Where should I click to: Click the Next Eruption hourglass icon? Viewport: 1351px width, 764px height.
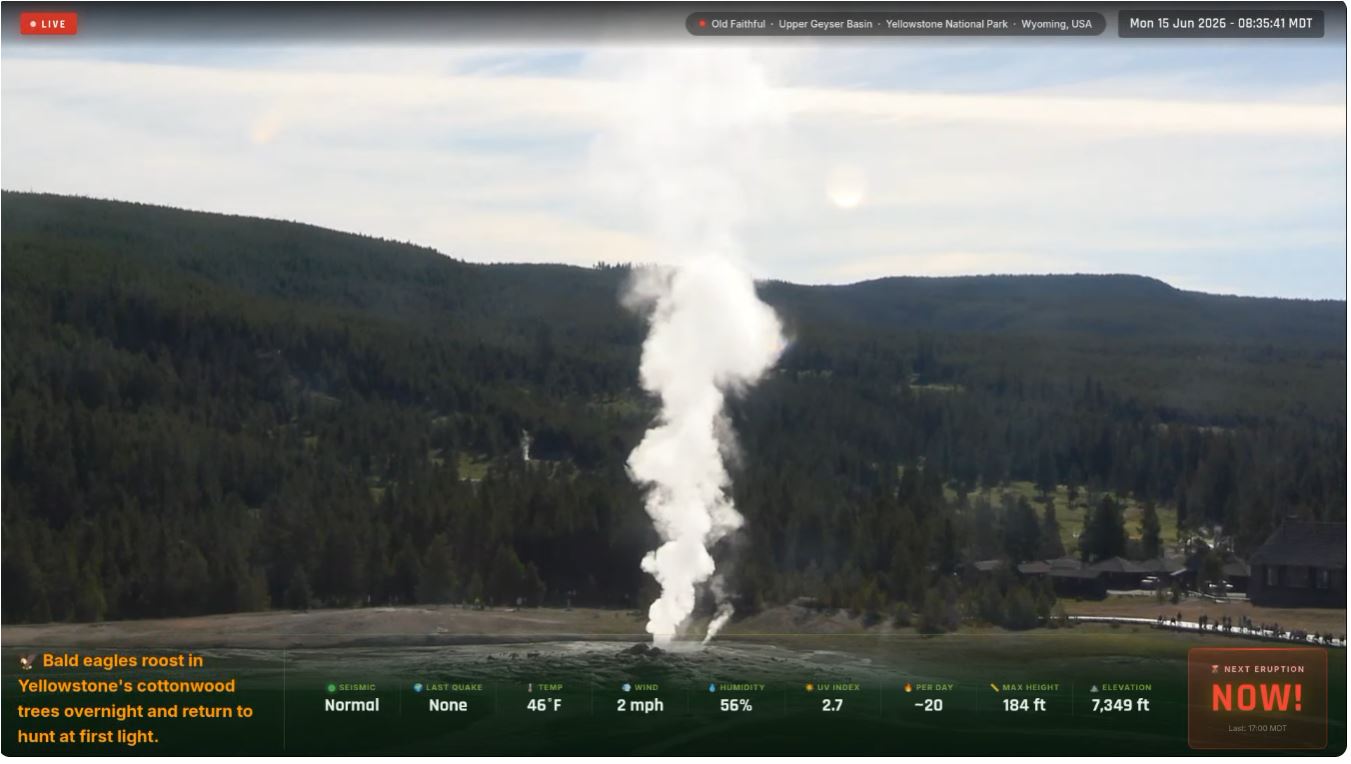tap(1215, 669)
